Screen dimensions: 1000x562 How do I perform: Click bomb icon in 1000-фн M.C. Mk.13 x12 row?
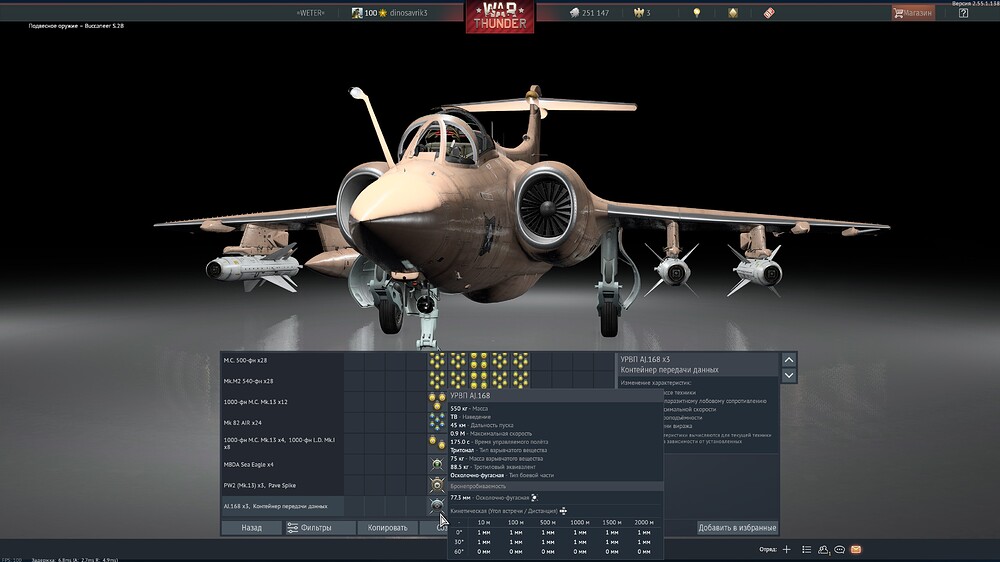437,401
